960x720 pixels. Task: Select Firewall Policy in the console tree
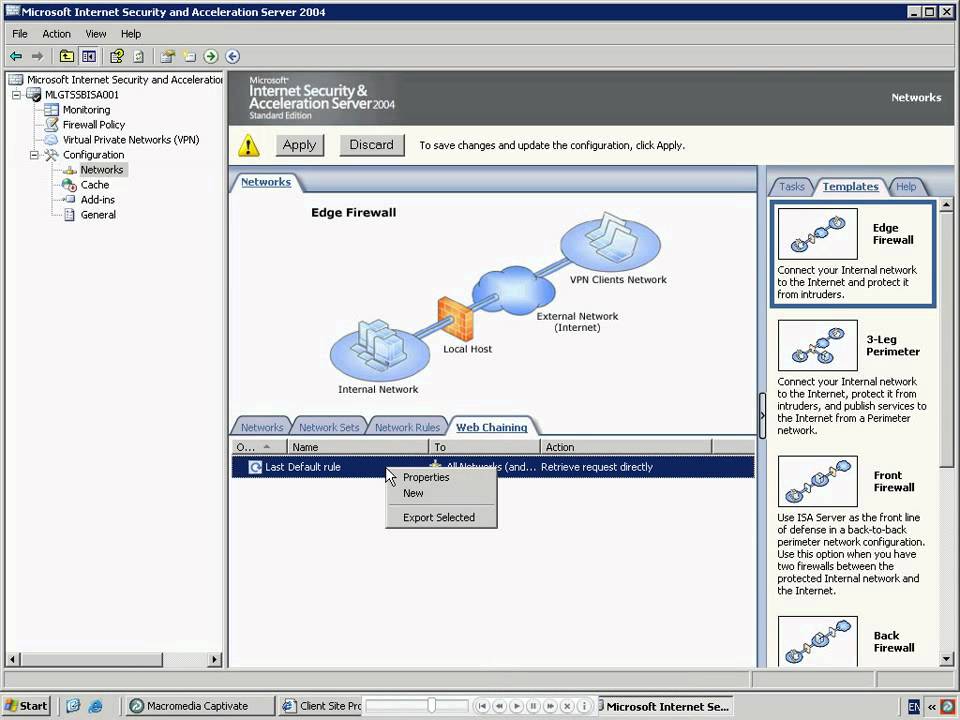pos(94,125)
